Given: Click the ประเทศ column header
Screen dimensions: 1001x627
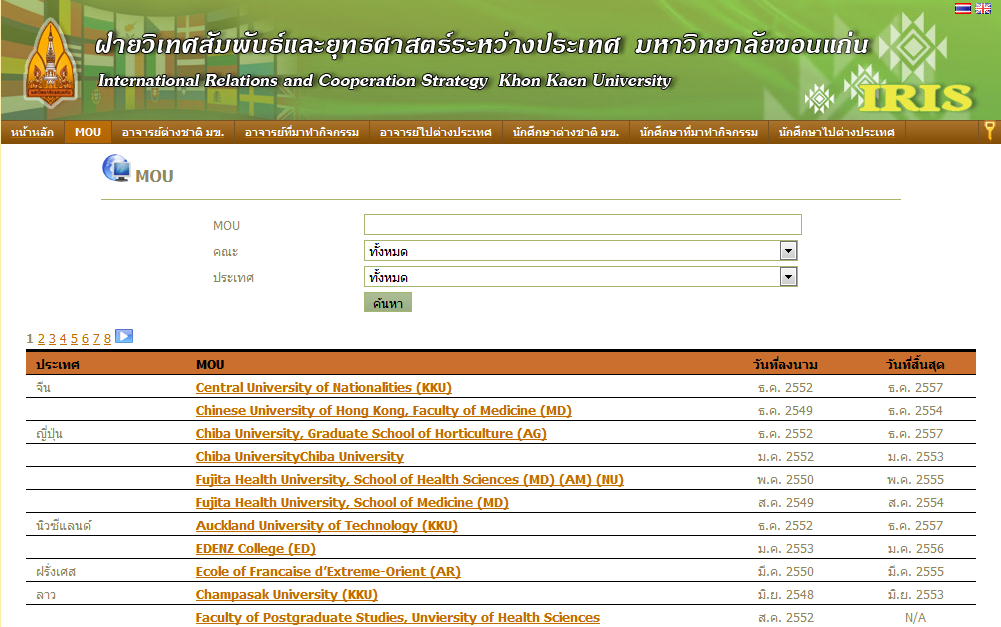Looking at the screenshot, I should tap(57, 365).
